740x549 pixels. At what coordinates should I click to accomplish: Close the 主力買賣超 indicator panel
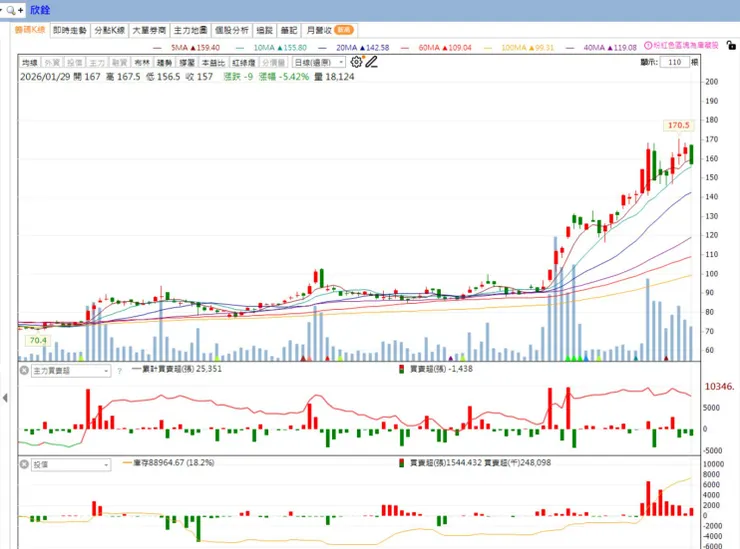click(x=24, y=371)
